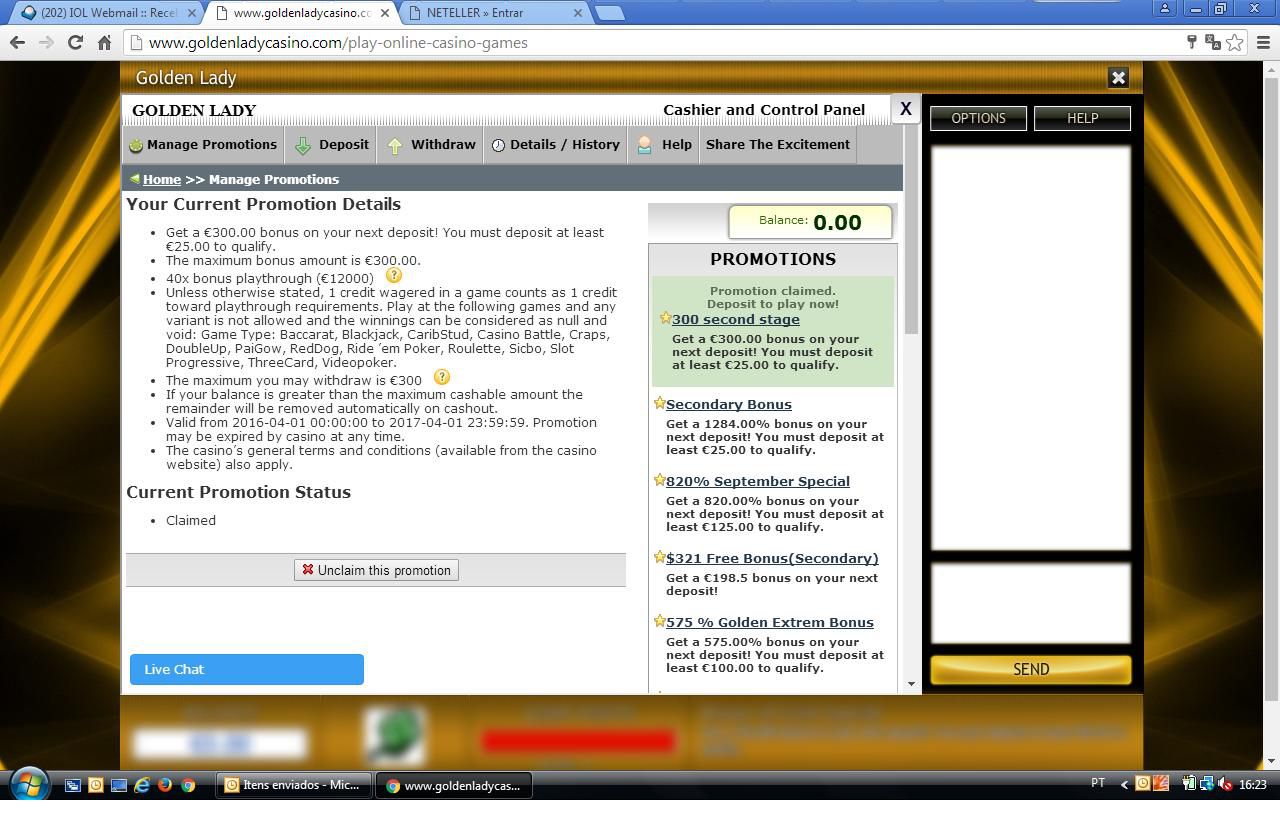Click the OPTIONS button

[978, 118]
